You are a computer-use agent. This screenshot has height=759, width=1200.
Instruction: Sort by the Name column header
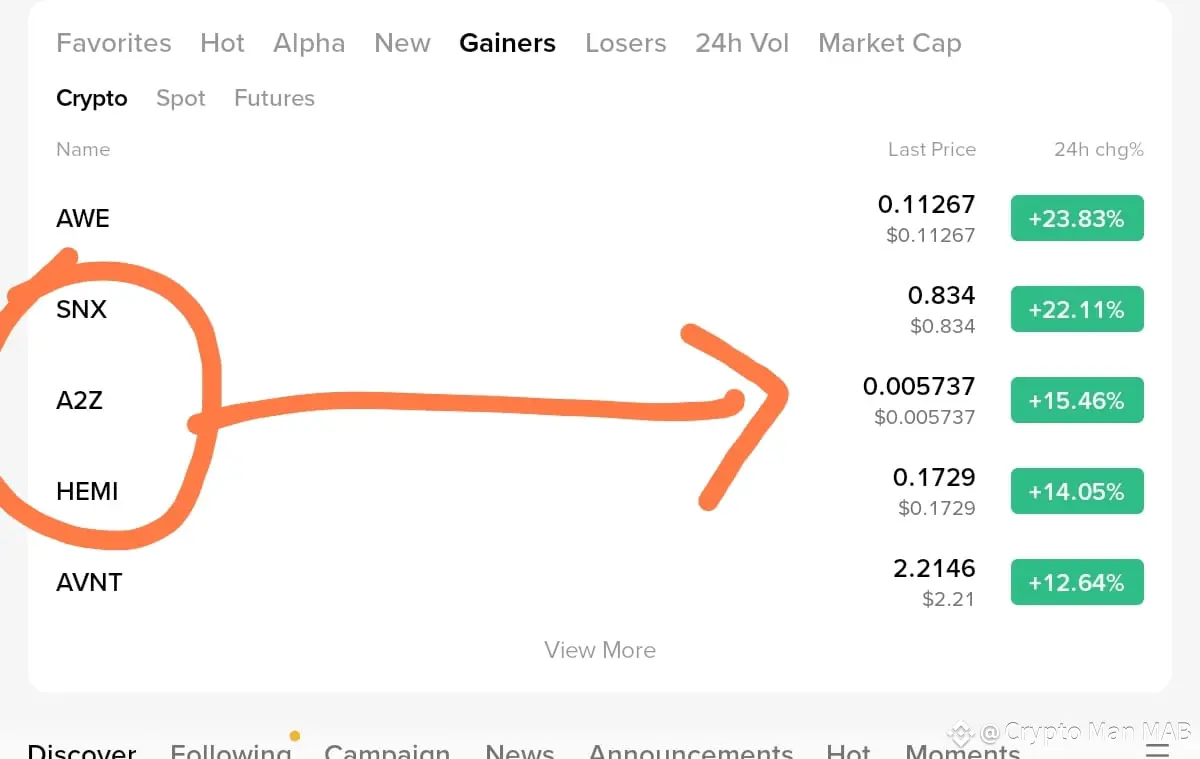[x=83, y=150]
